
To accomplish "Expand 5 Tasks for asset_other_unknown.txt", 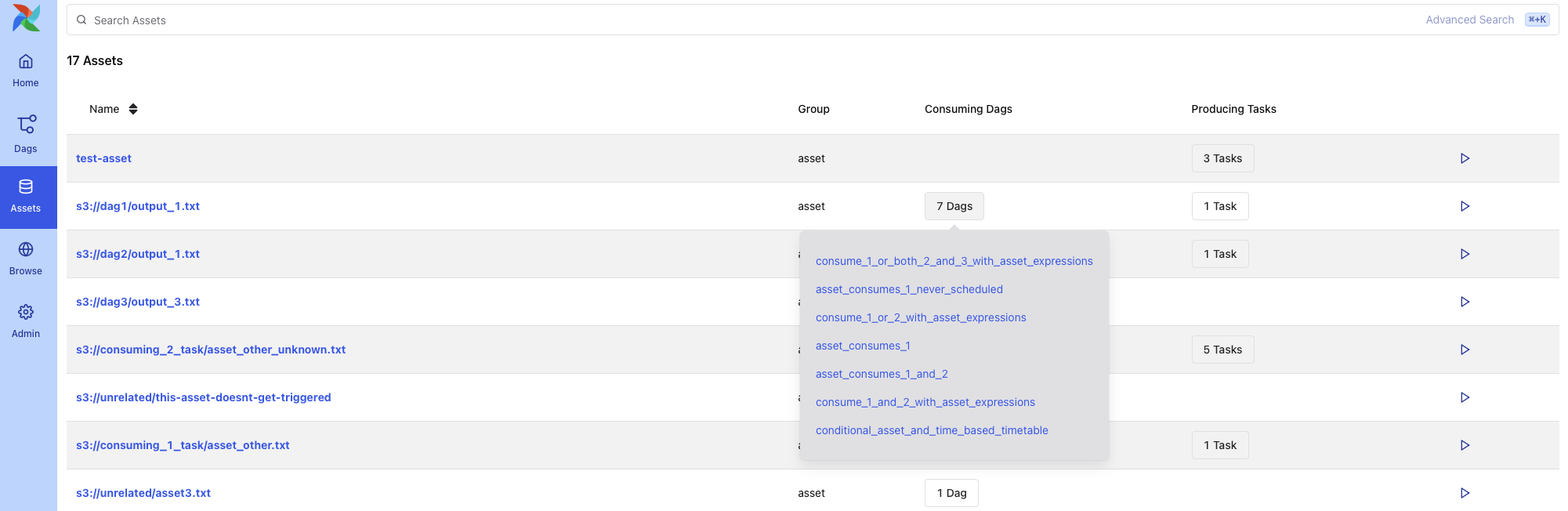I will pyautogui.click(x=1222, y=350).
